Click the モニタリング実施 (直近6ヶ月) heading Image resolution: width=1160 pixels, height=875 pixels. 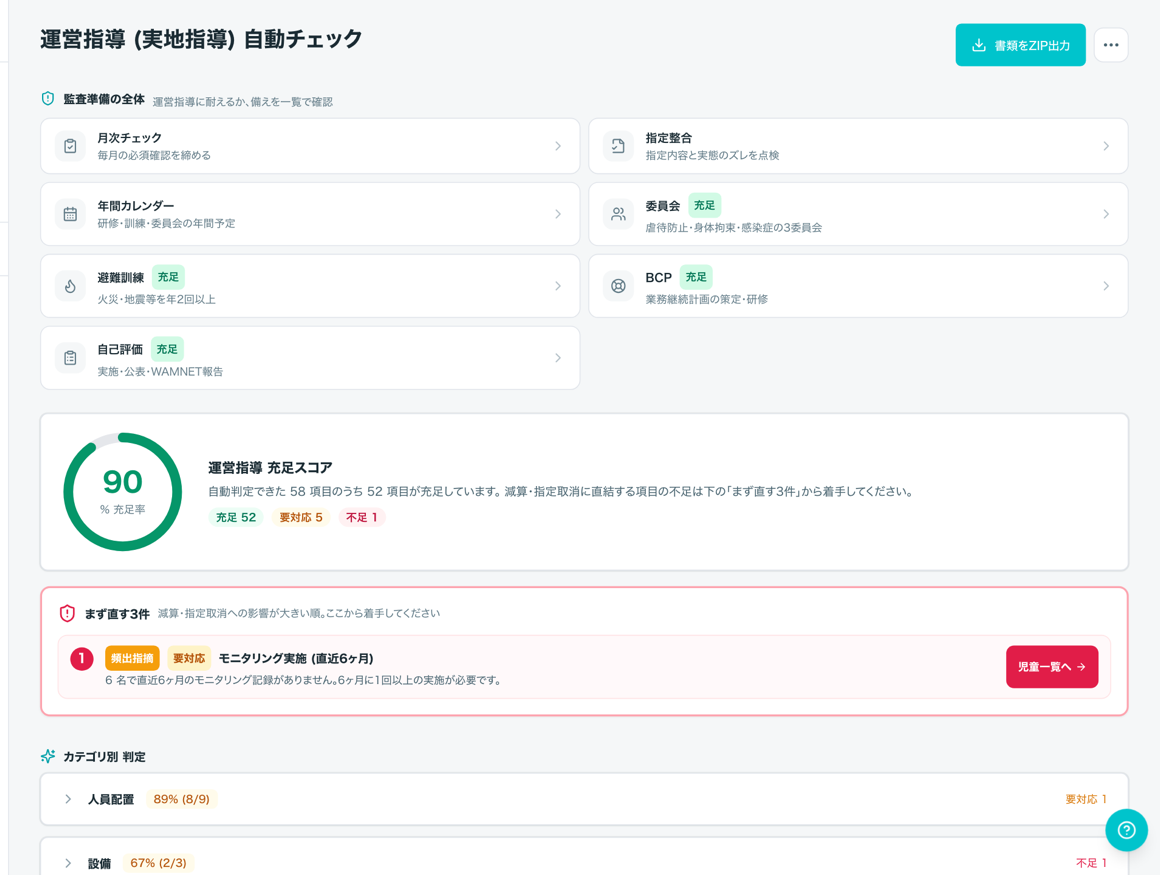[296, 658]
